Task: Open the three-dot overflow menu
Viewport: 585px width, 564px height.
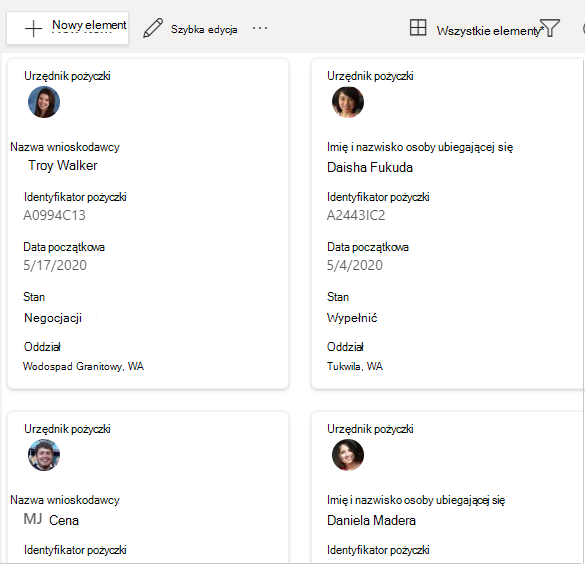Action: point(260,28)
